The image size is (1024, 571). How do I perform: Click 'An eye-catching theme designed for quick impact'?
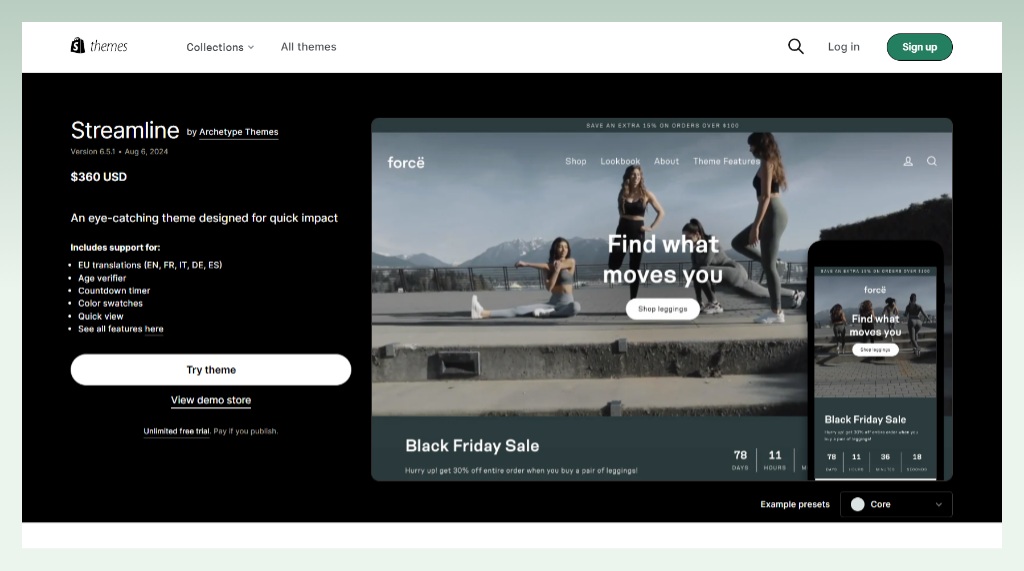pyautogui.click(x=204, y=218)
